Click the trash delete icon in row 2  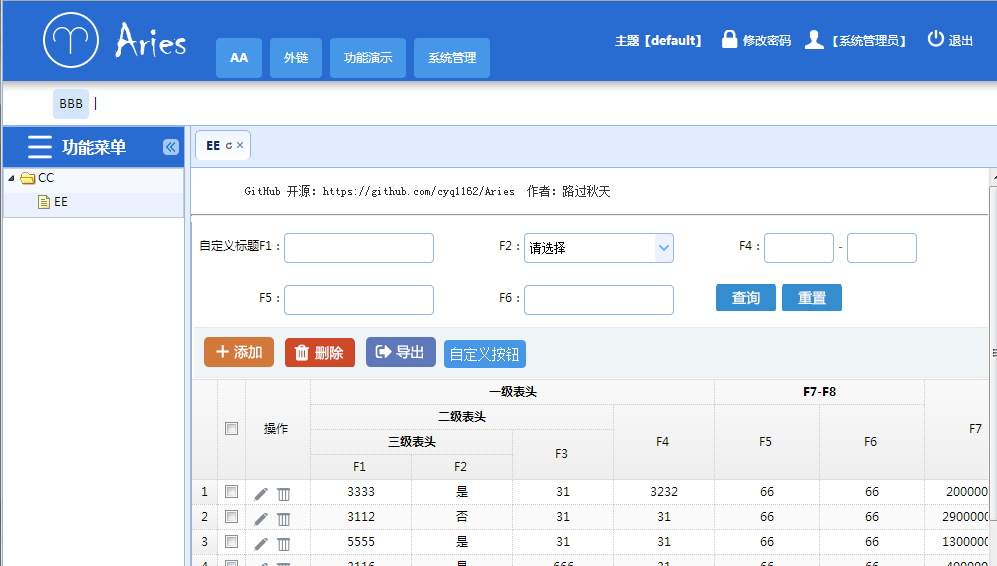pyautogui.click(x=284, y=519)
